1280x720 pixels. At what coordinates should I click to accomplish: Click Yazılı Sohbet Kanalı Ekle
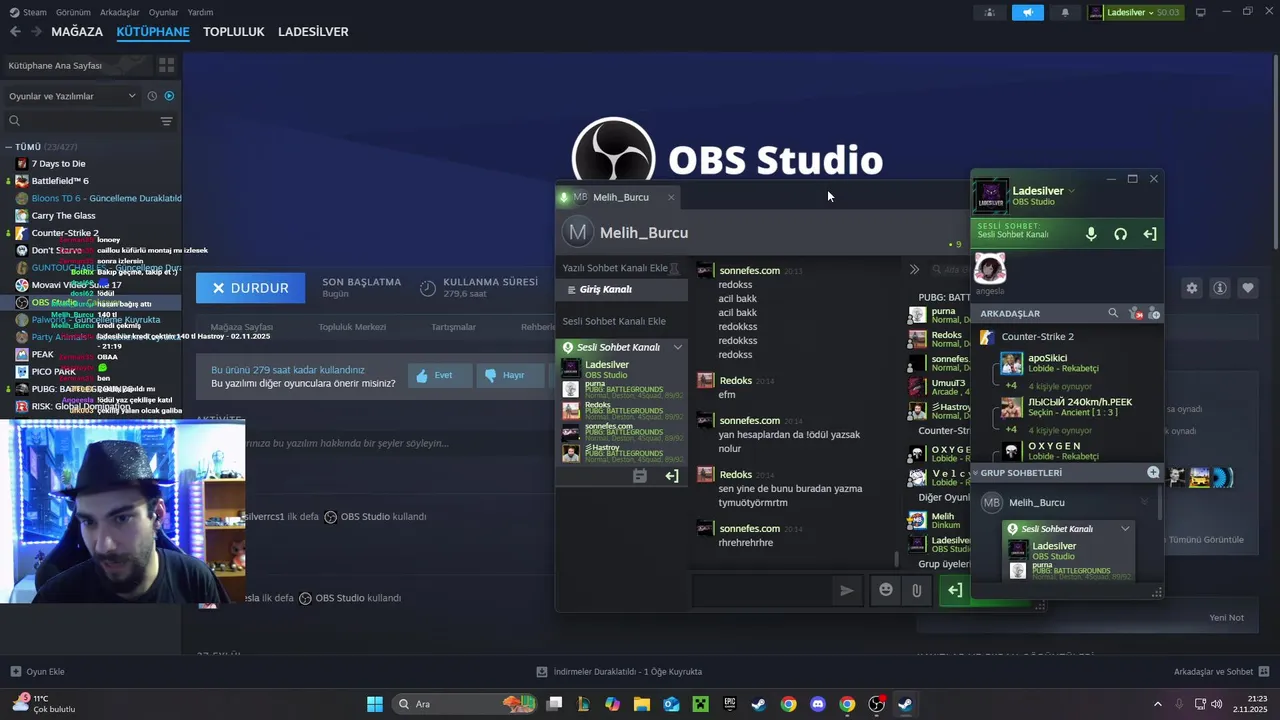[x=615, y=268]
